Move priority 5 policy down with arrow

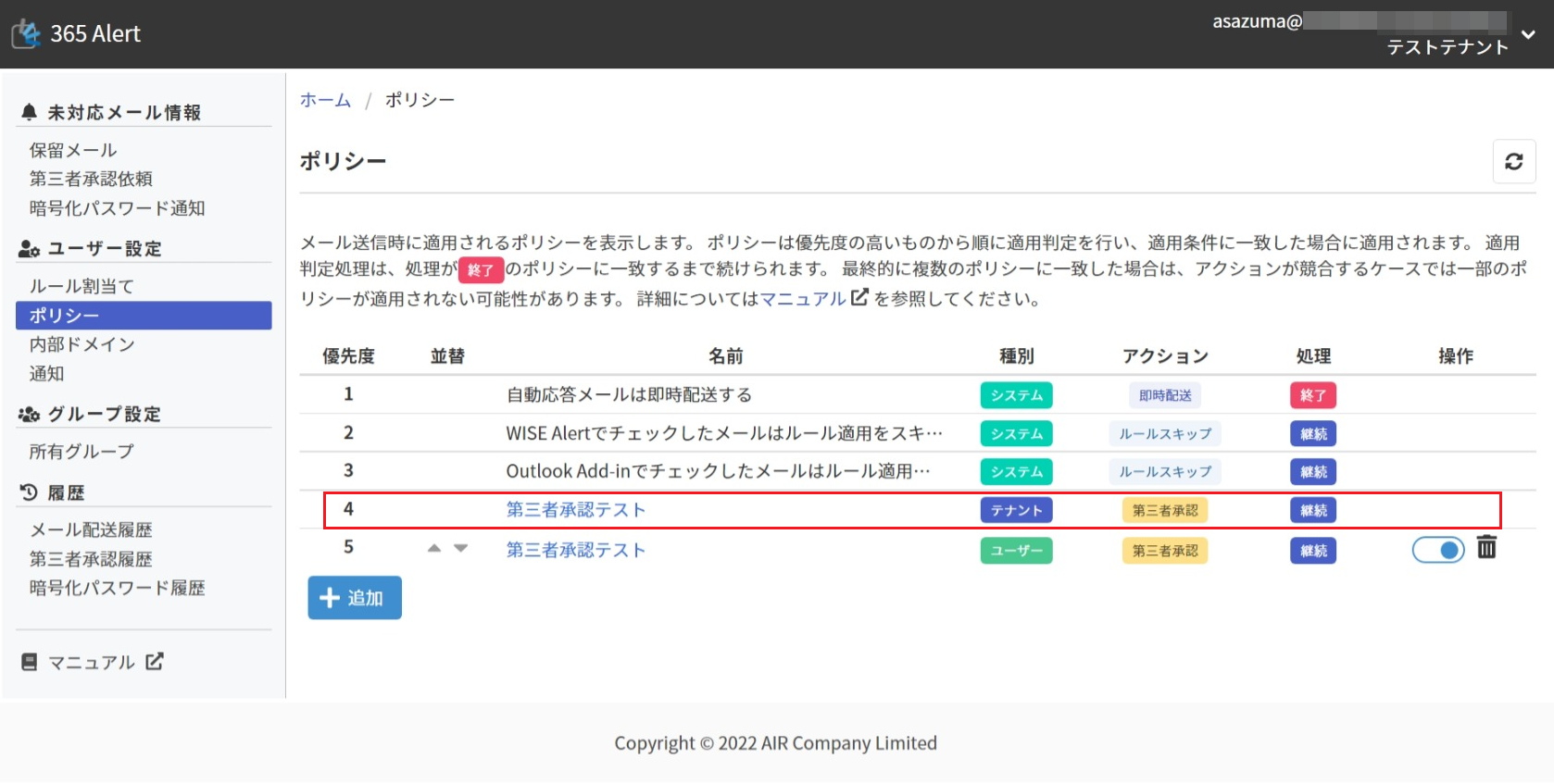[x=460, y=549]
